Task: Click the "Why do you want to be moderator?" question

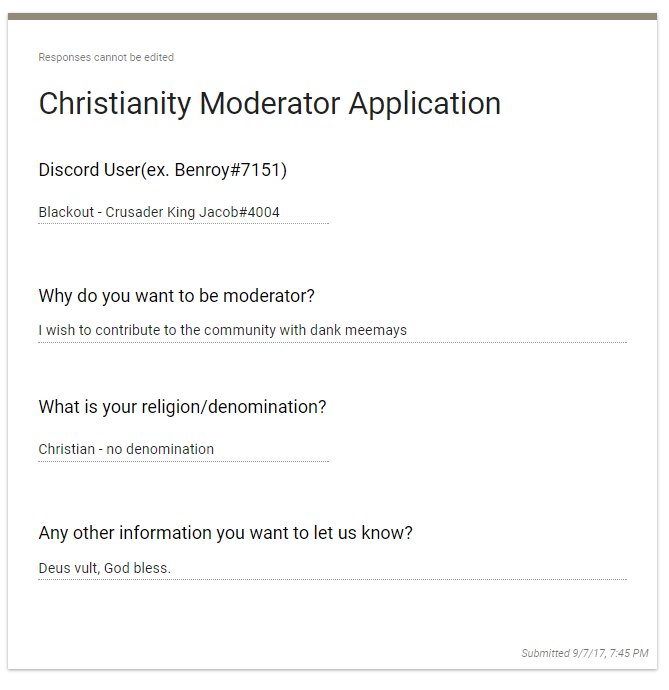Action: [x=177, y=296]
